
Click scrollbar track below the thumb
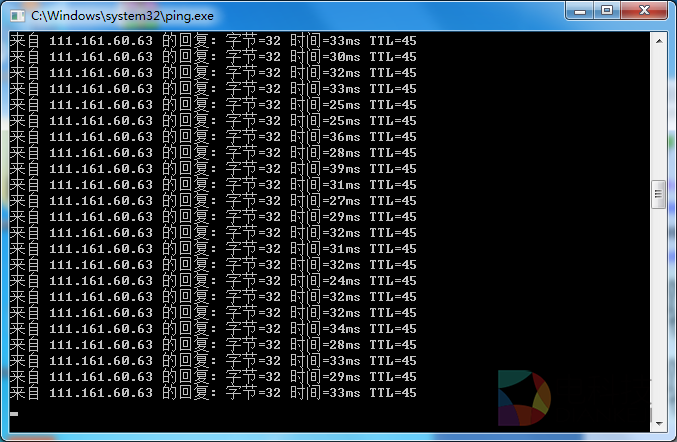click(x=658, y=300)
